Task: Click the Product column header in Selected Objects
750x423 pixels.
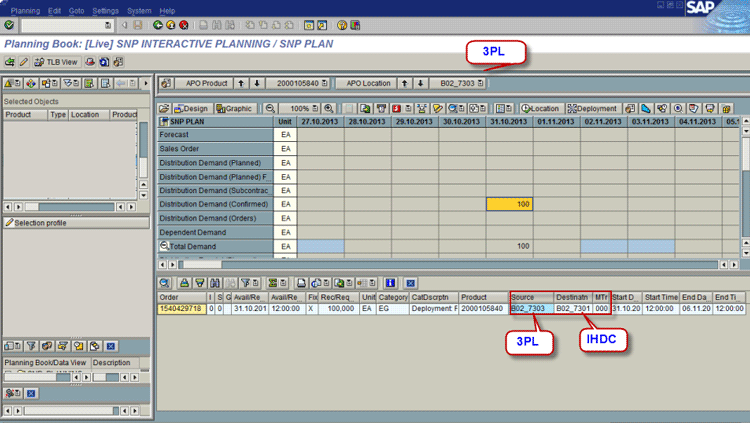Action: click(25, 115)
